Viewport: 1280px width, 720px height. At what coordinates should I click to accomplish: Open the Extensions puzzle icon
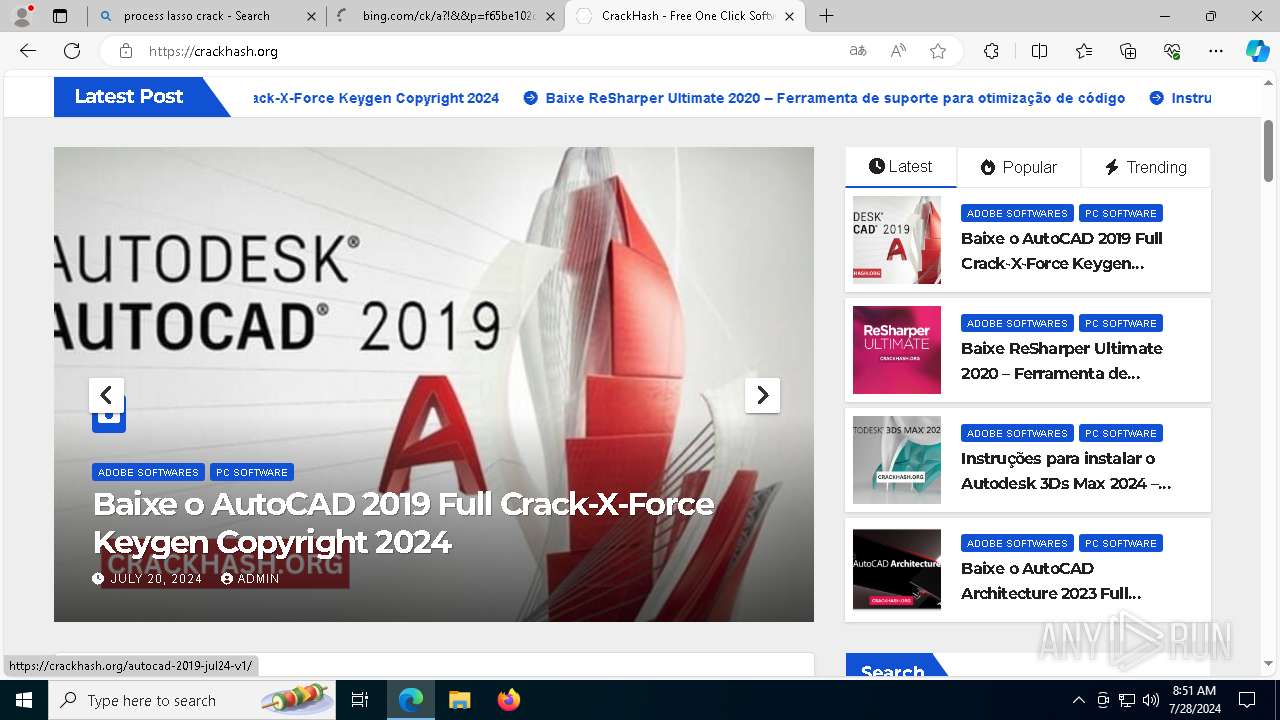991,51
